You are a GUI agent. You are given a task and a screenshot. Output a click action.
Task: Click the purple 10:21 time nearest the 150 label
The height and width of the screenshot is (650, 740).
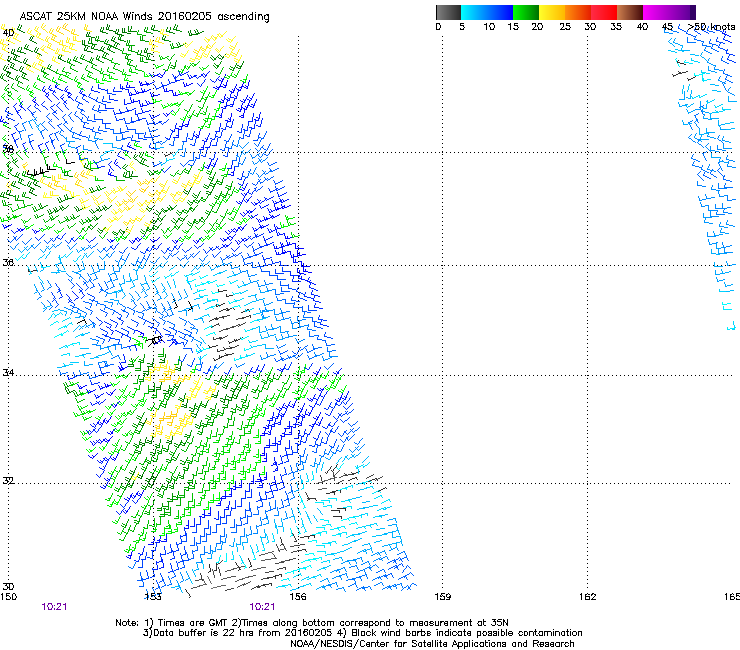[x=54, y=607]
